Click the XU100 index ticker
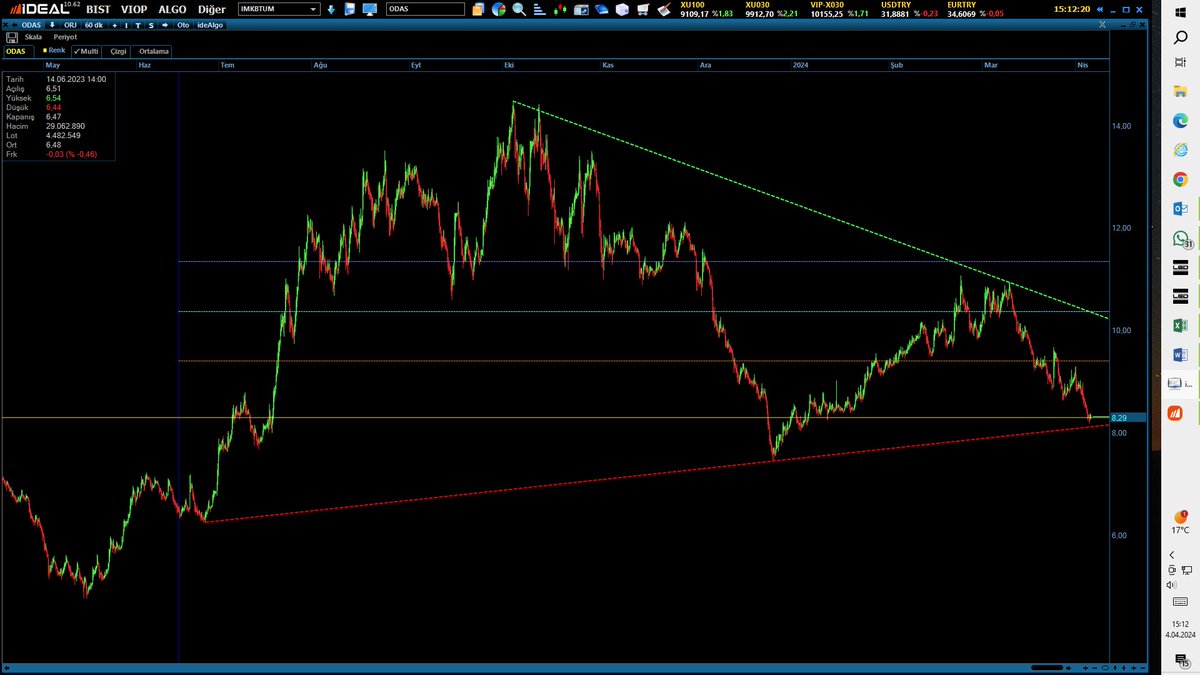The height and width of the screenshot is (675, 1200). point(706,10)
